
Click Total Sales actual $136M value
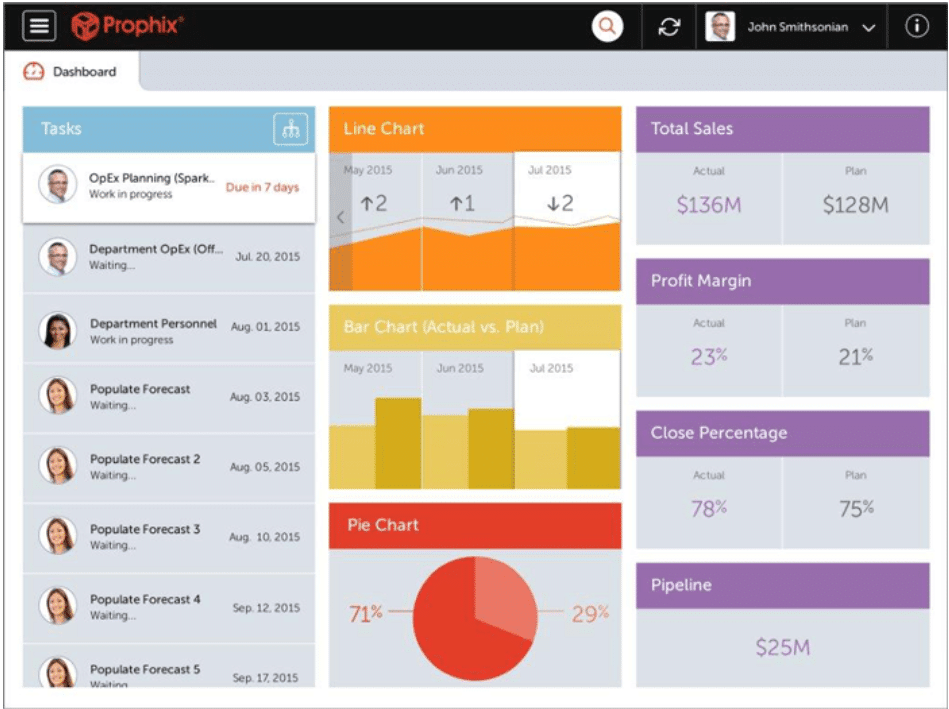click(709, 205)
